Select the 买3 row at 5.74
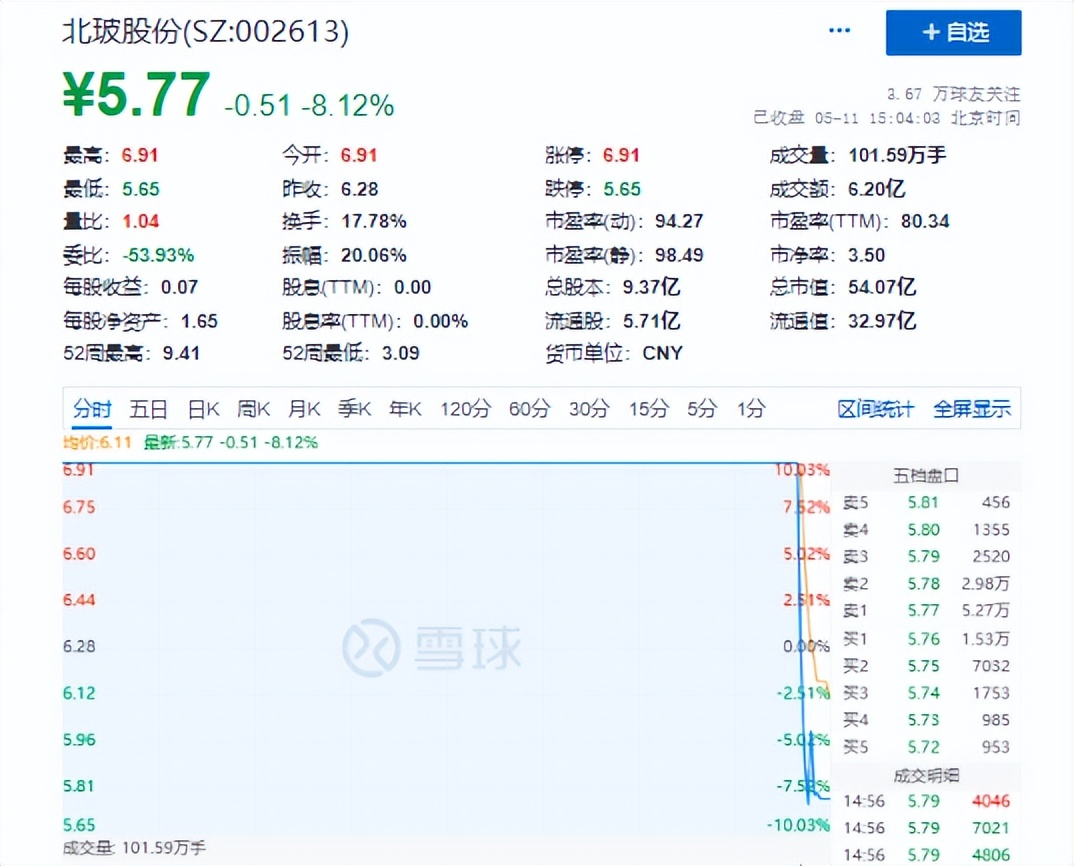 [x=925, y=693]
